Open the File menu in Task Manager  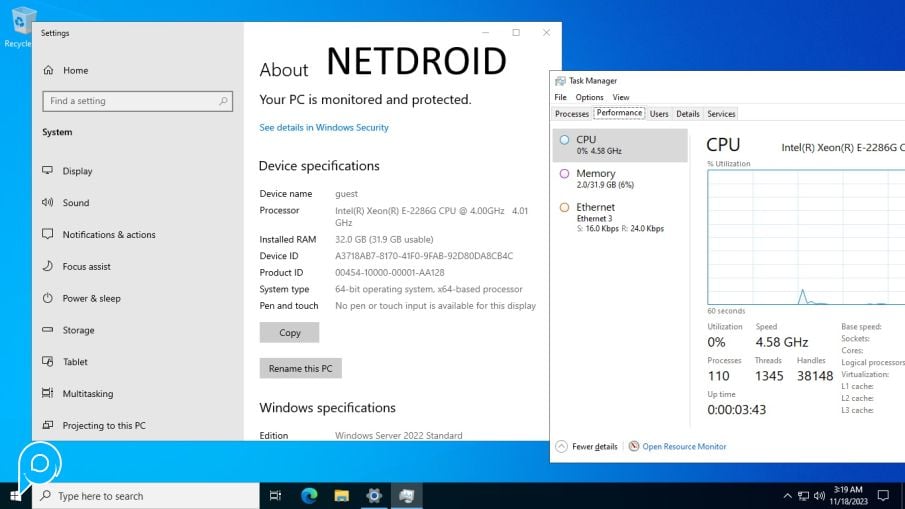click(x=560, y=98)
